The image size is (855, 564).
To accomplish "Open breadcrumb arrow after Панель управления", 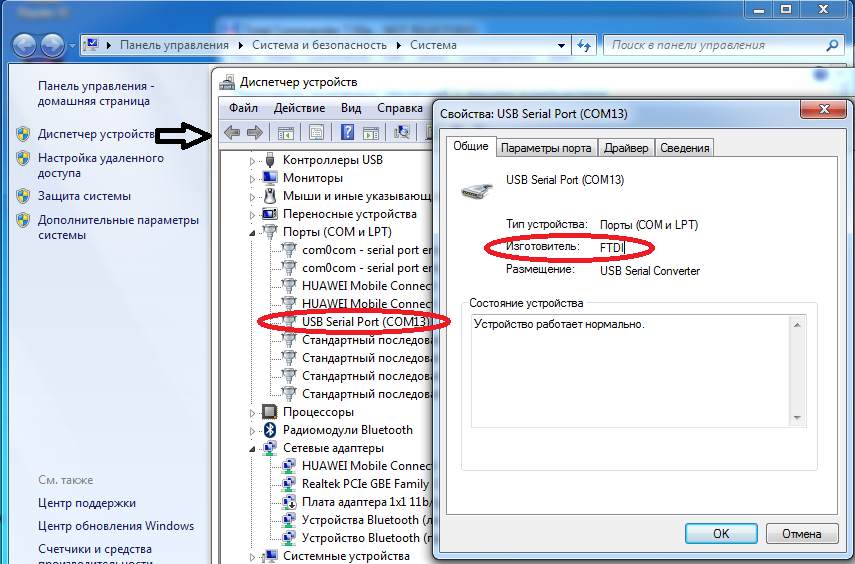I will coord(240,45).
